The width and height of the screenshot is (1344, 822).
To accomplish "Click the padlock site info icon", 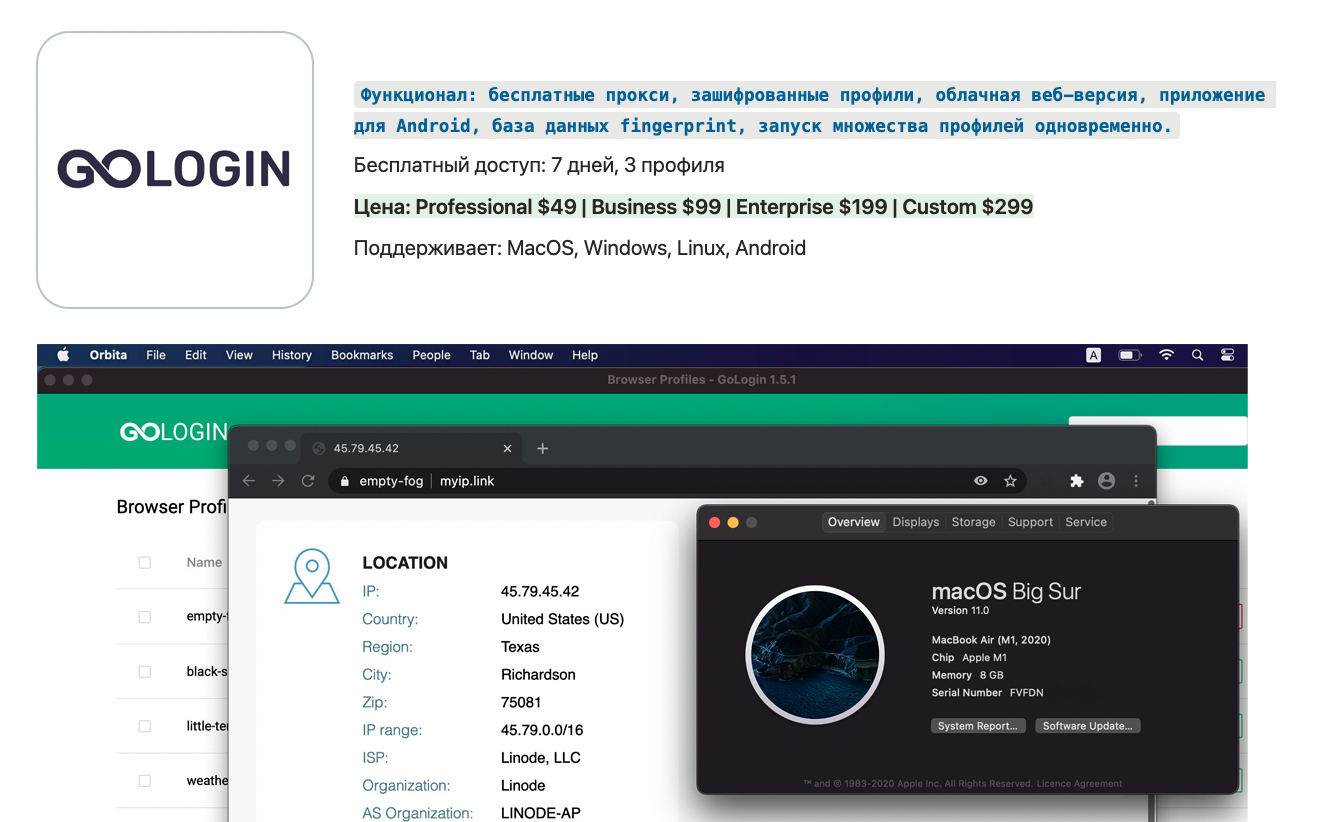I will (x=345, y=481).
